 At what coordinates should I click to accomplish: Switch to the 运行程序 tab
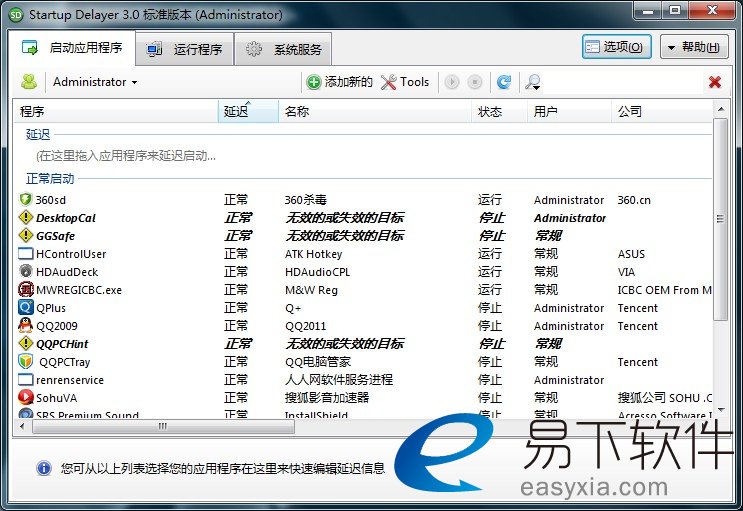pos(185,48)
